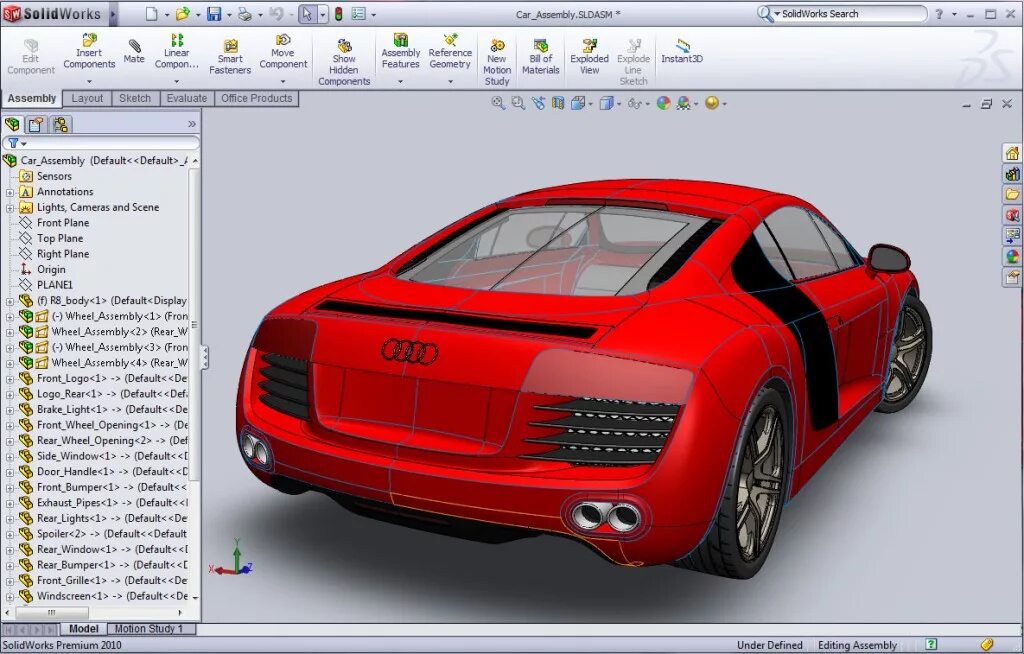Screen dimensions: 1024x654
Task: Open Custom Properties icon in task pane
Action: [1012, 278]
